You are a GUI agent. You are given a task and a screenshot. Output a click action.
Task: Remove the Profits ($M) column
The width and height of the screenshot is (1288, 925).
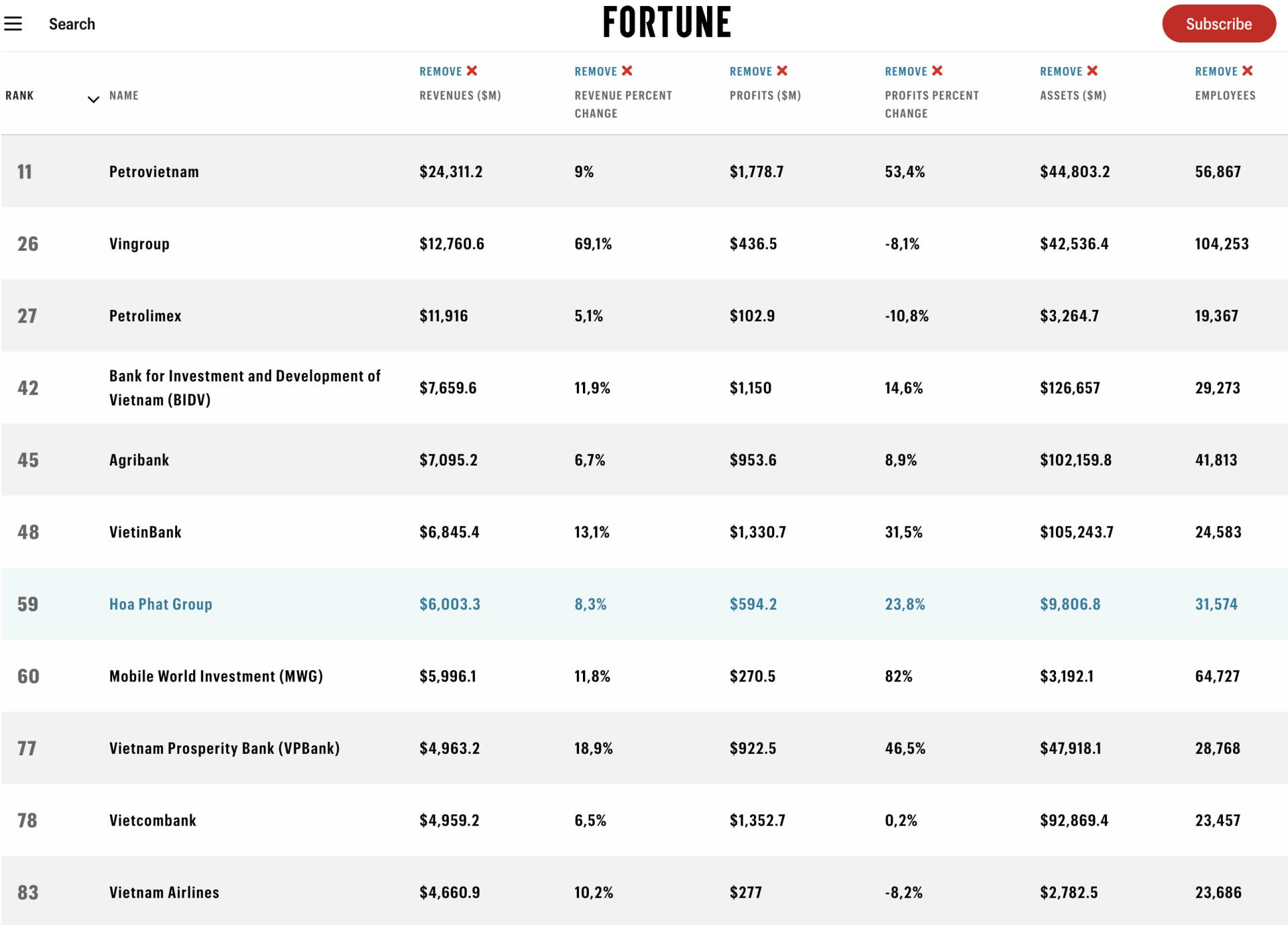coord(758,71)
